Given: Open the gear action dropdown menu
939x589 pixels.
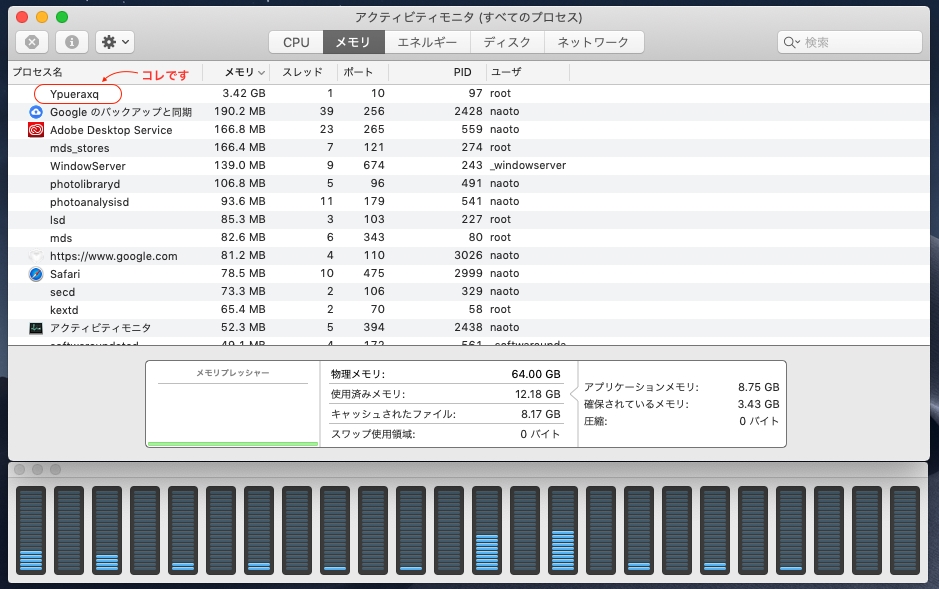Looking at the screenshot, I should click(115, 42).
